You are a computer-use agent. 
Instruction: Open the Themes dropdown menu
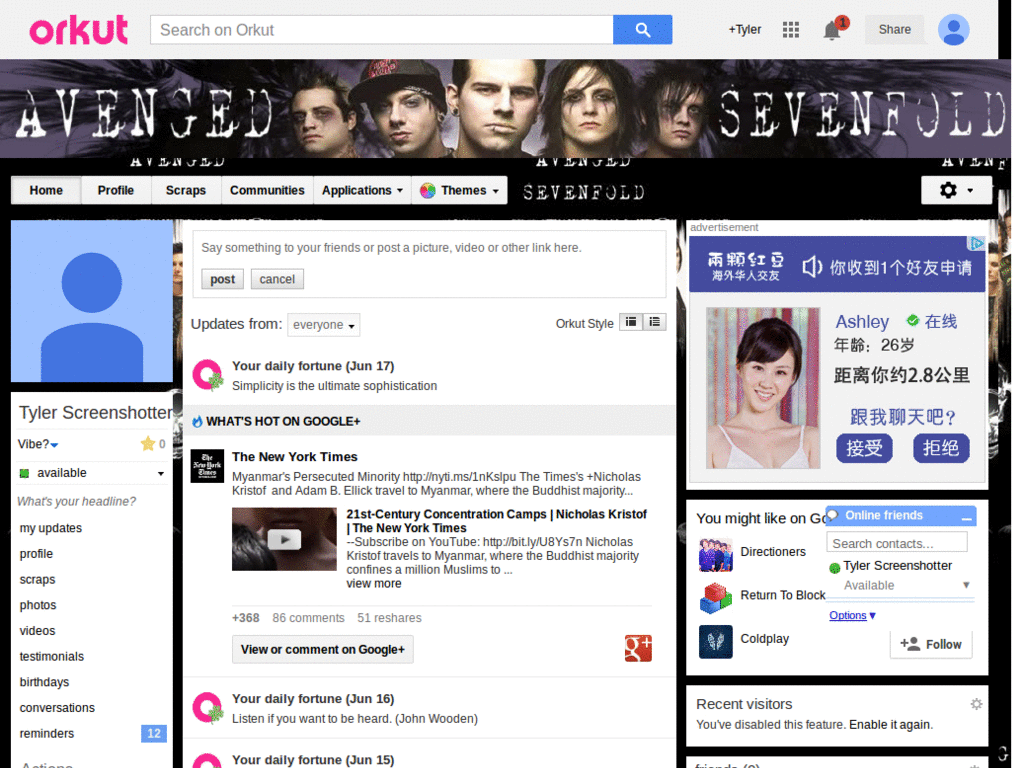460,190
